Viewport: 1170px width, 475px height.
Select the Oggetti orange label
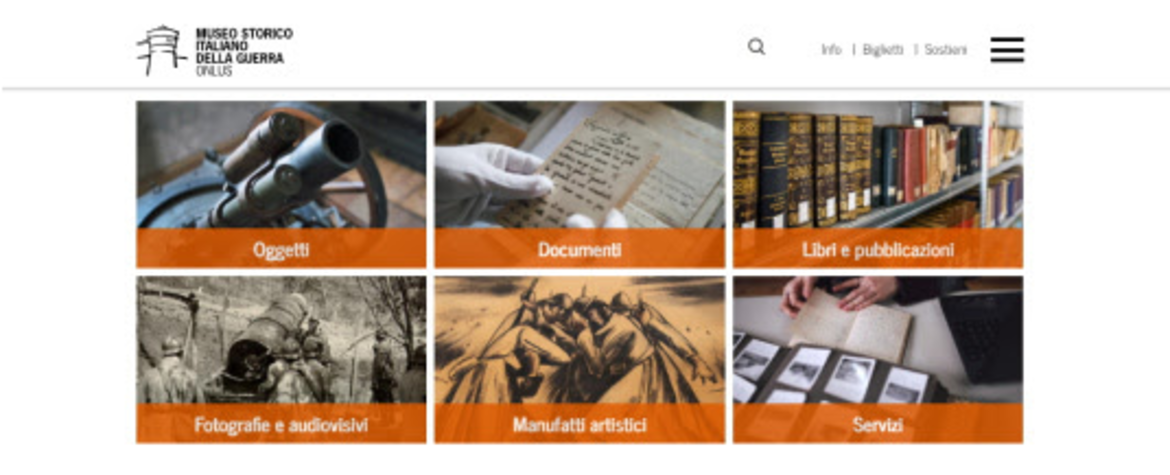coord(281,249)
